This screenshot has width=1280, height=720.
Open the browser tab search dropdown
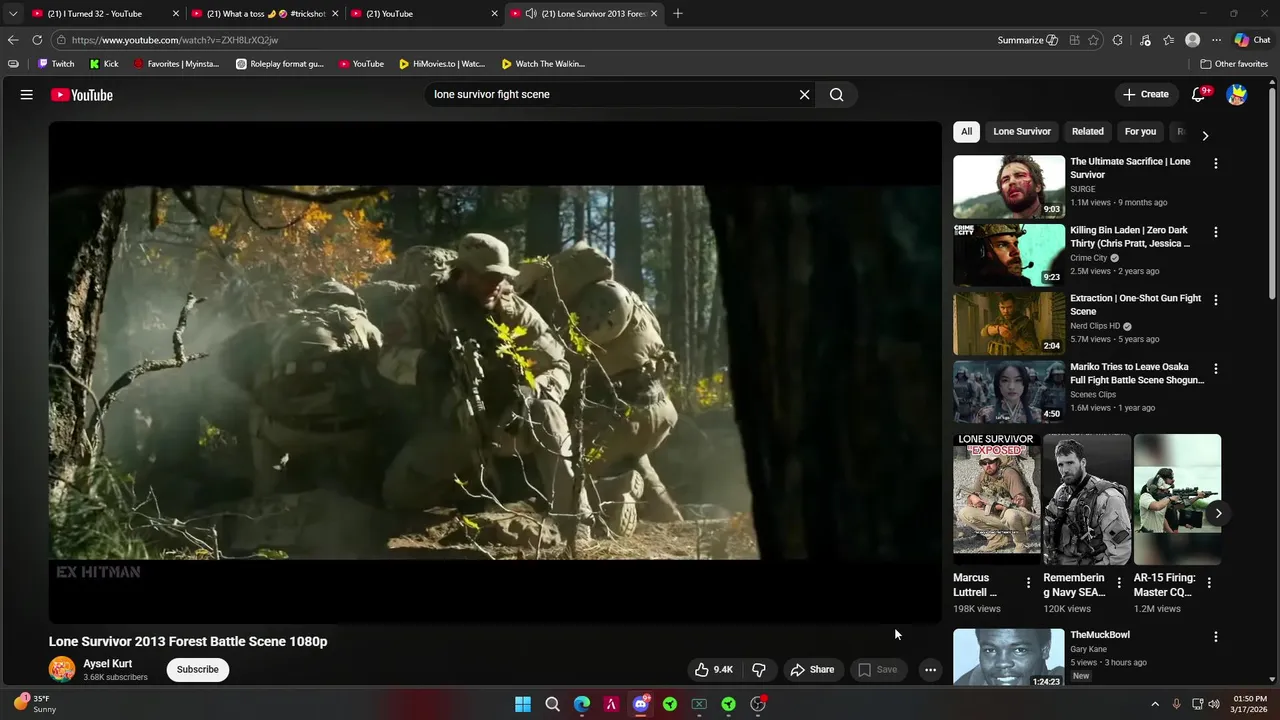pyautogui.click(x=13, y=14)
